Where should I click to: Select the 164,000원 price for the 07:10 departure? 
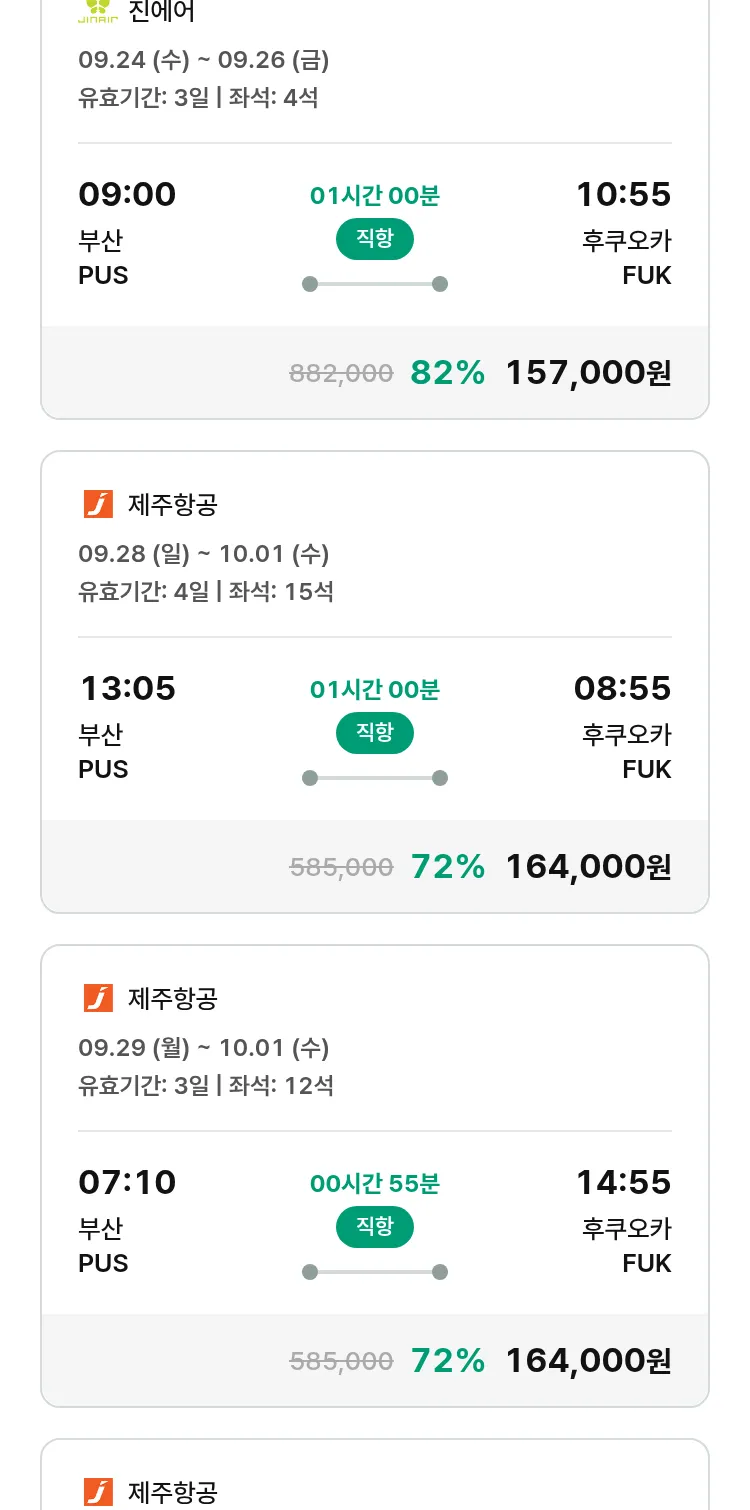(x=588, y=1361)
